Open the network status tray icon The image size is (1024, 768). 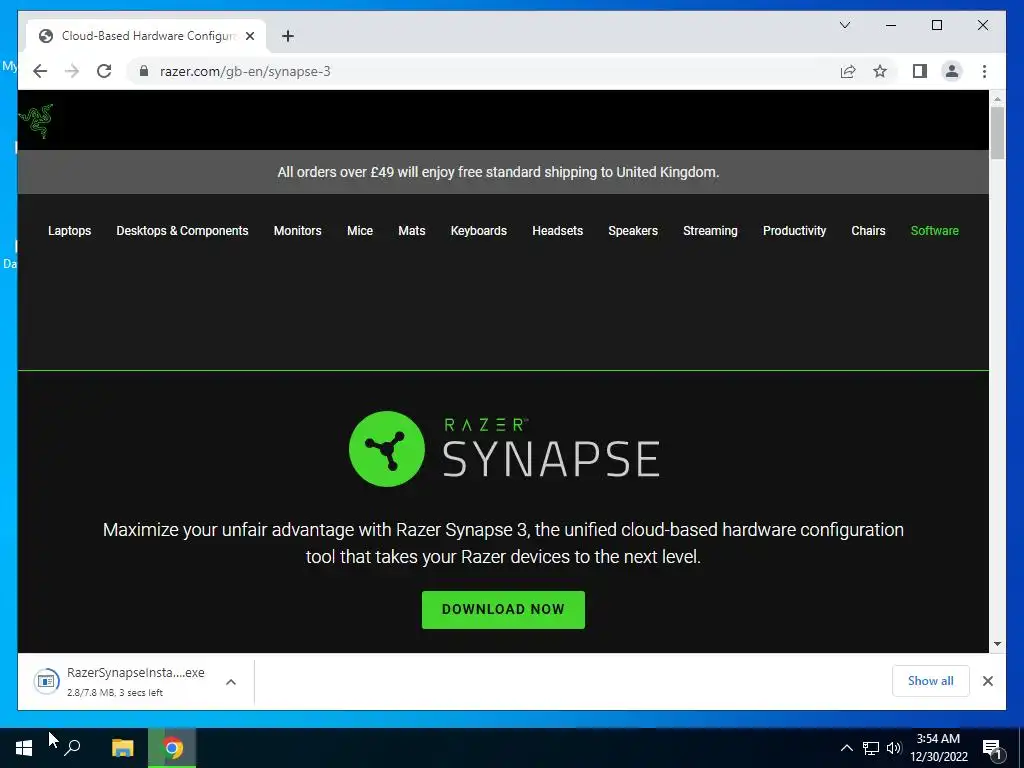tap(871, 748)
